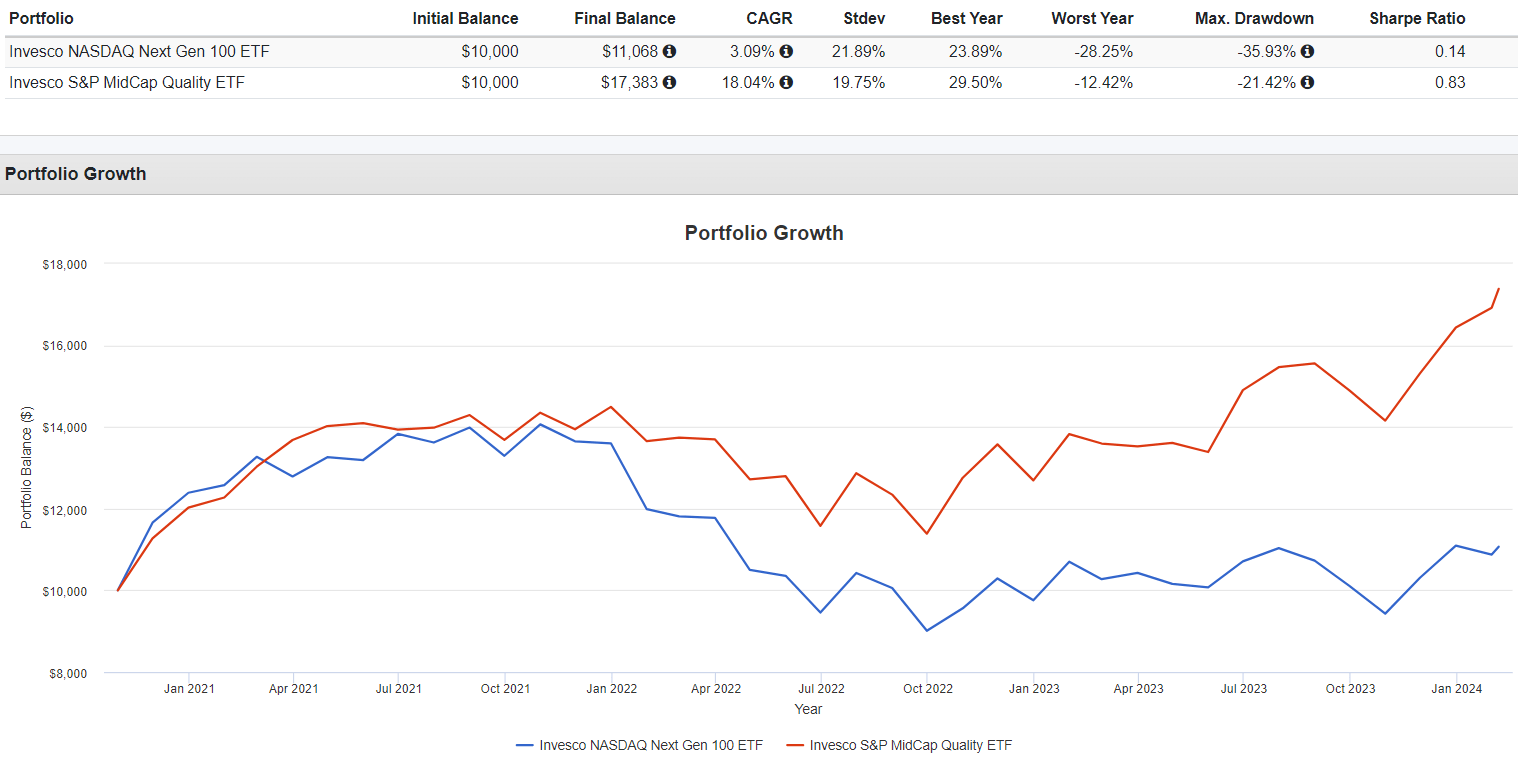Click the $16,000 y-axis label
This screenshot has width=1518, height=761.
[x=65, y=346]
